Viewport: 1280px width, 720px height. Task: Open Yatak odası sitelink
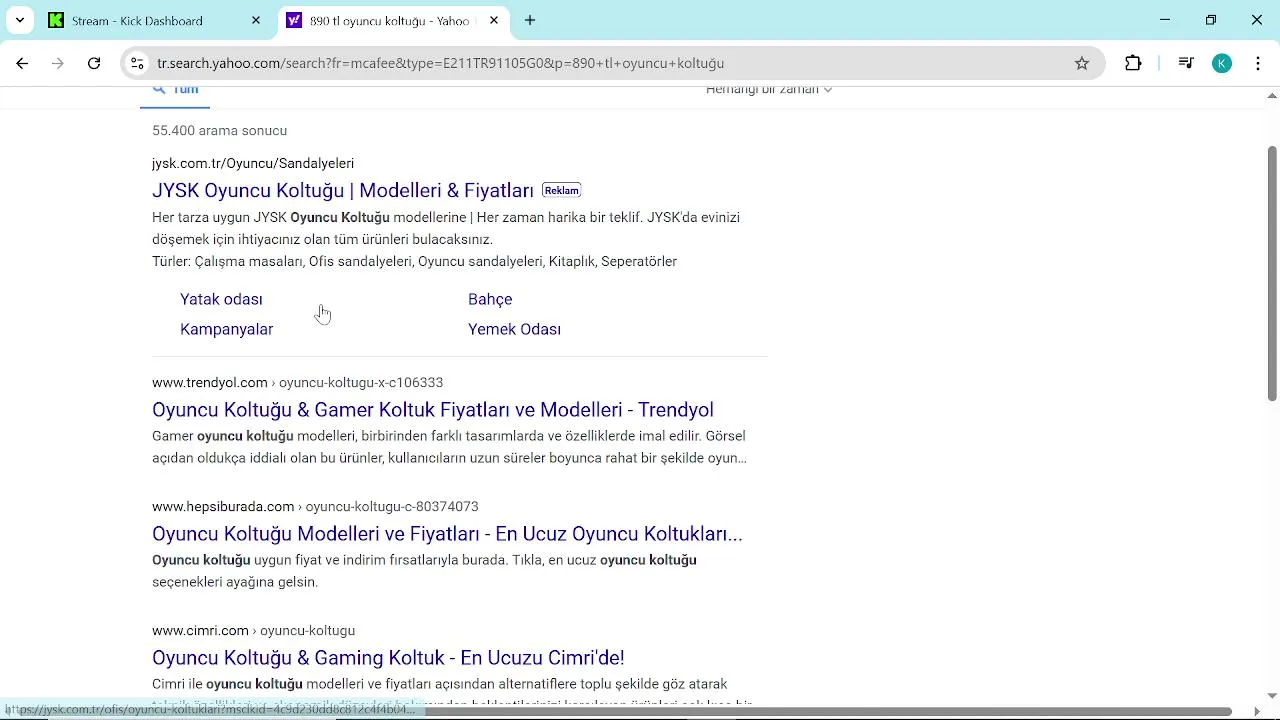click(x=221, y=299)
